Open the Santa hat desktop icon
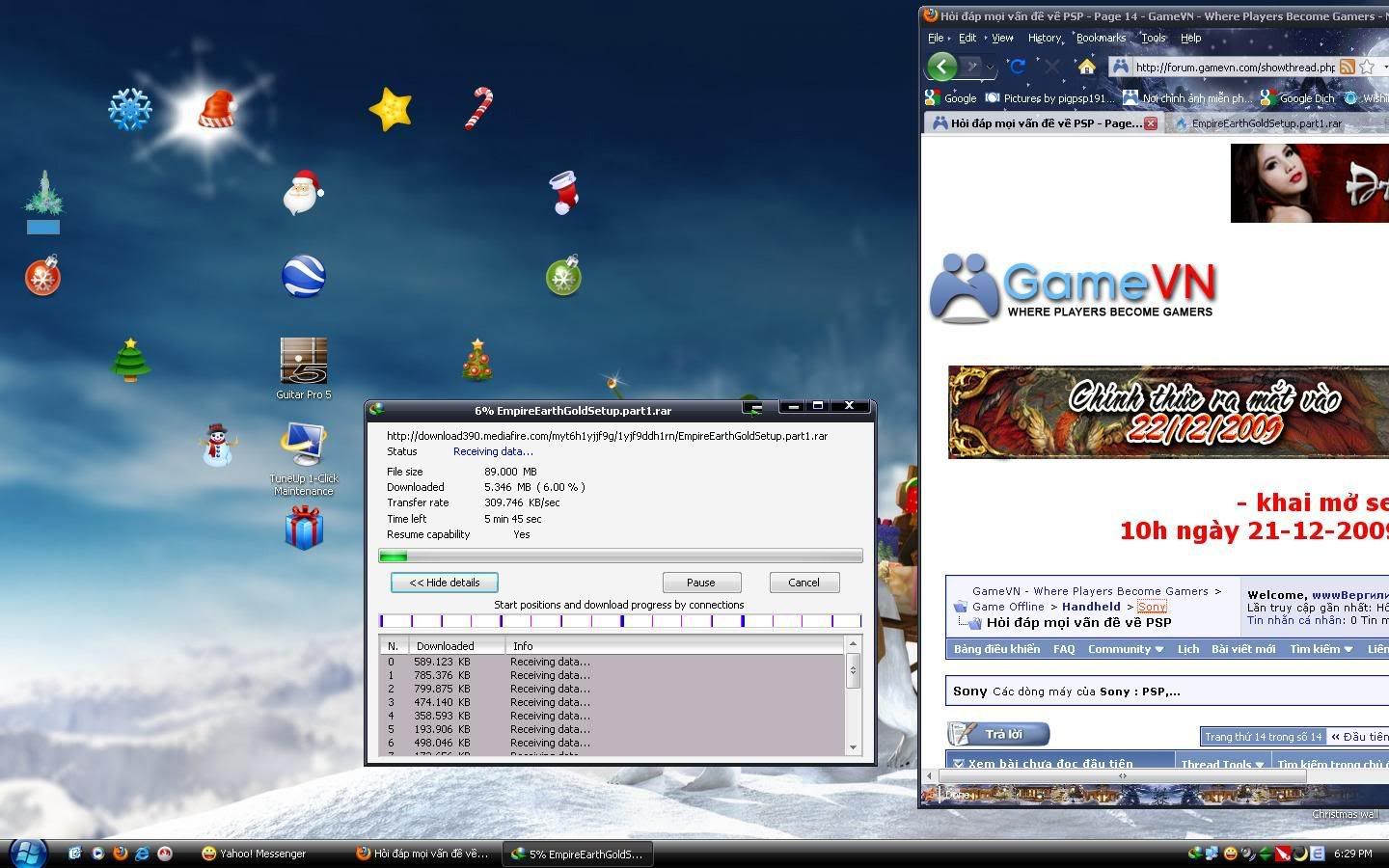1389x868 pixels. pyautogui.click(x=217, y=109)
